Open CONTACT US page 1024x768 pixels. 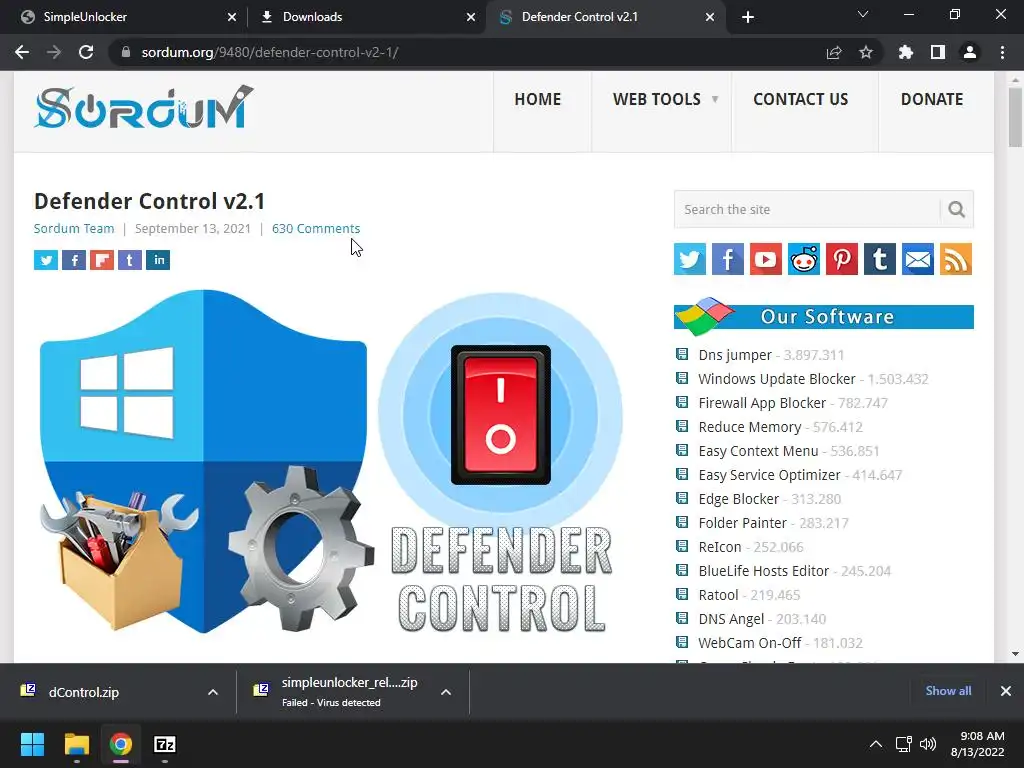(801, 99)
